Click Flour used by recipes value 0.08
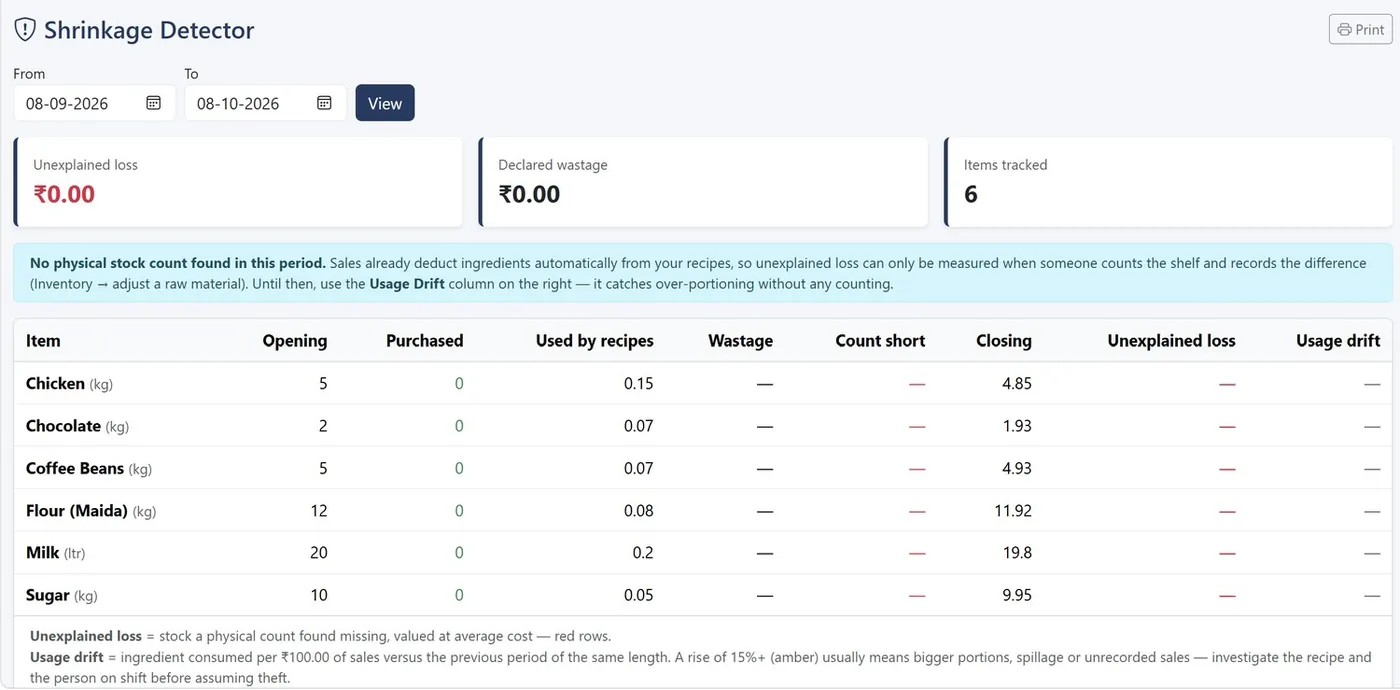The height and width of the screenshot is (690, 1400). 638,511
